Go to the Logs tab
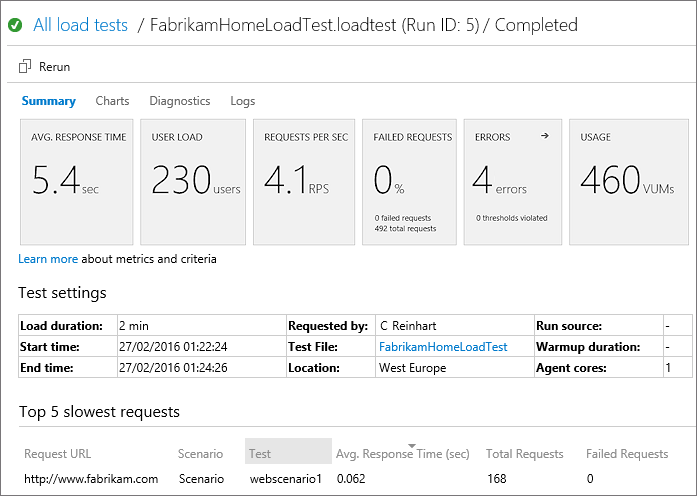Screen dimensions: 697x496 pos(242,101)
